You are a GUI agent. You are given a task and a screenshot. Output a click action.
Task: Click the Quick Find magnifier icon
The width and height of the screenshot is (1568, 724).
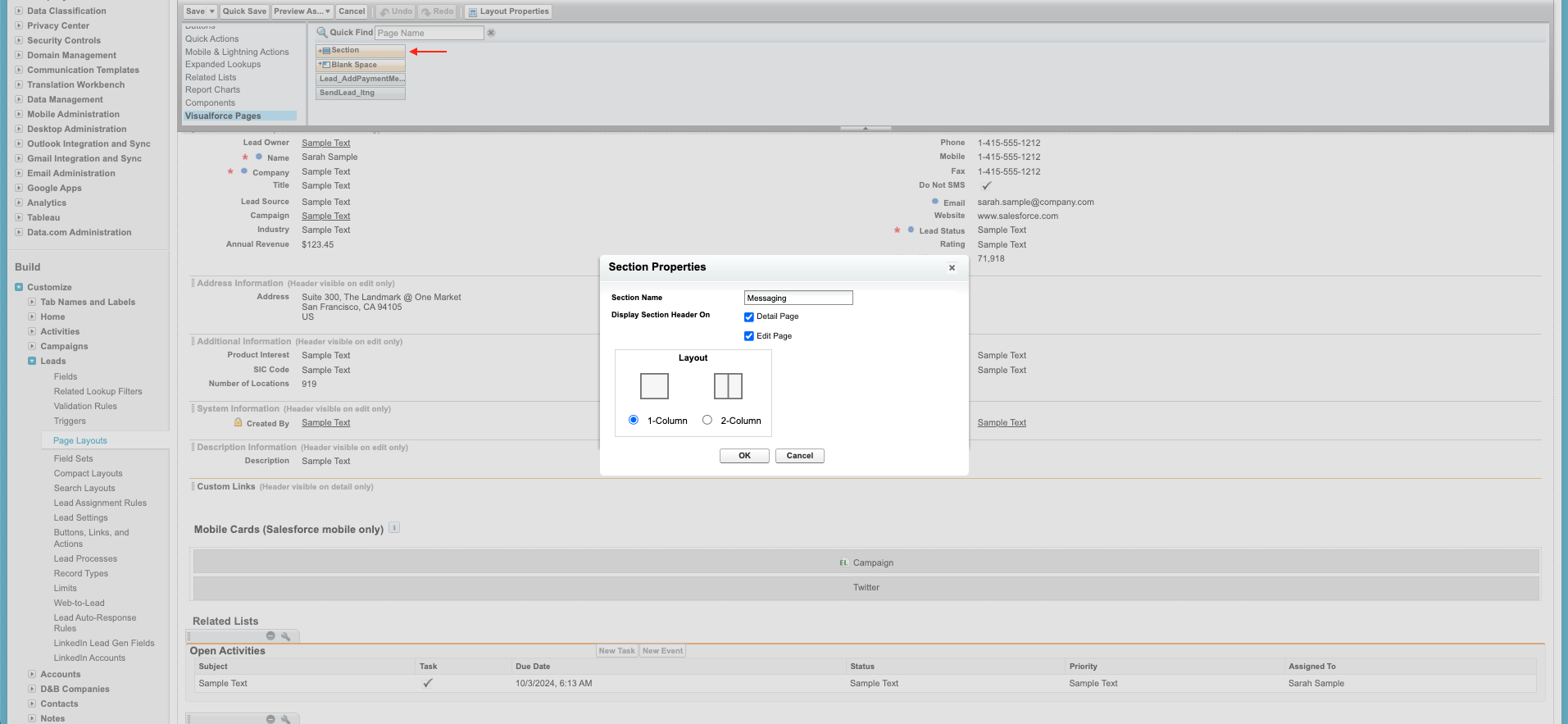322,33
